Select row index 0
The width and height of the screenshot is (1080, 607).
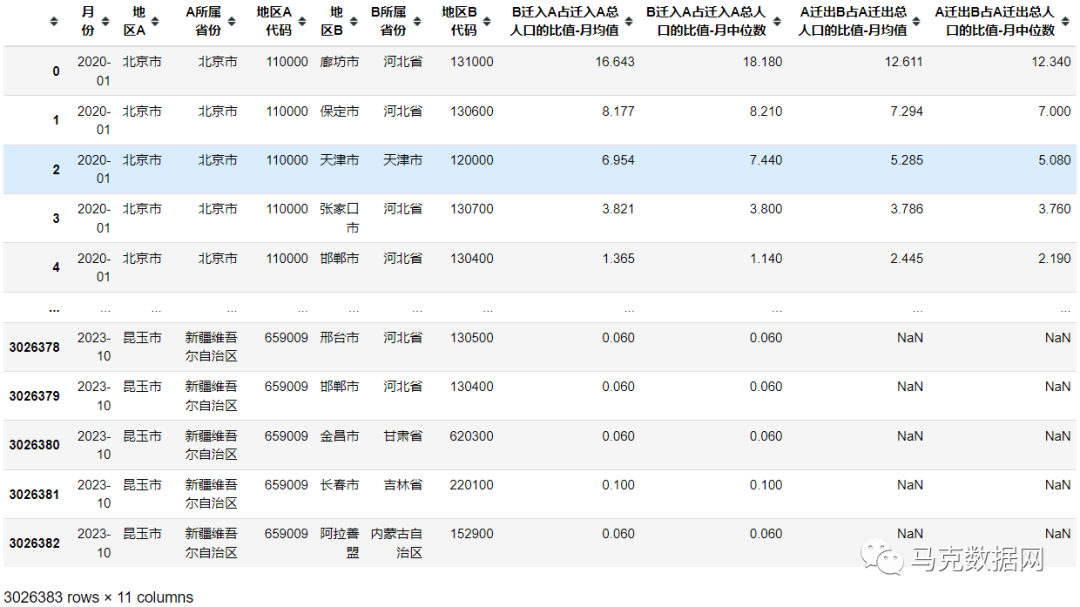tap(56, 71)
